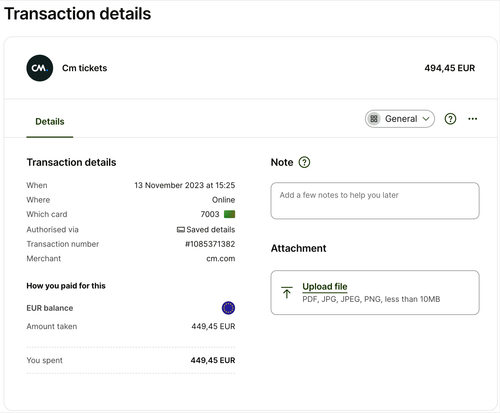The height and width of the screenshot is (413, 500).
Task: Click the Authorised via label
Action: 52,229
